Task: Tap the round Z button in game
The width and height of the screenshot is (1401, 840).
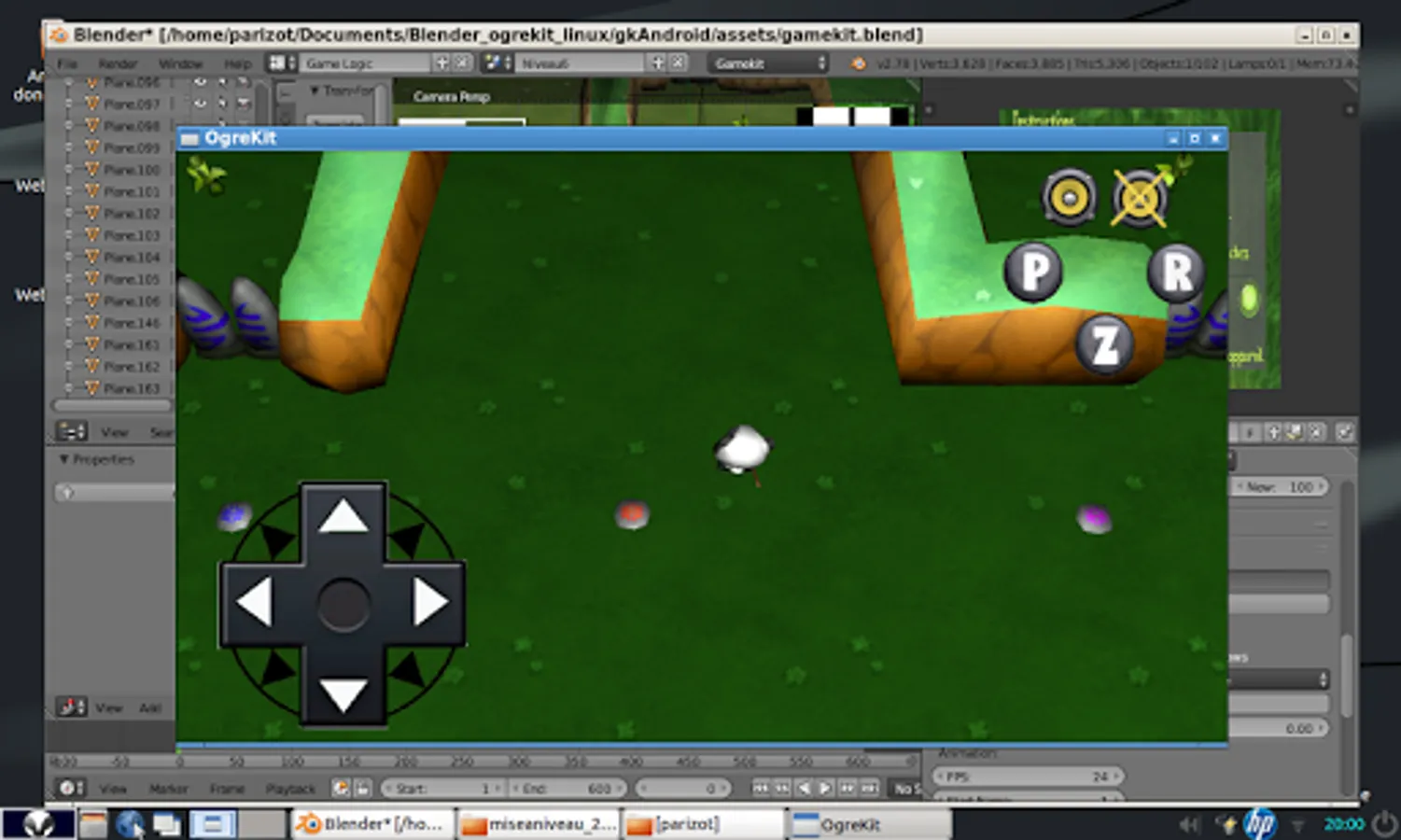Action: 1105,344
